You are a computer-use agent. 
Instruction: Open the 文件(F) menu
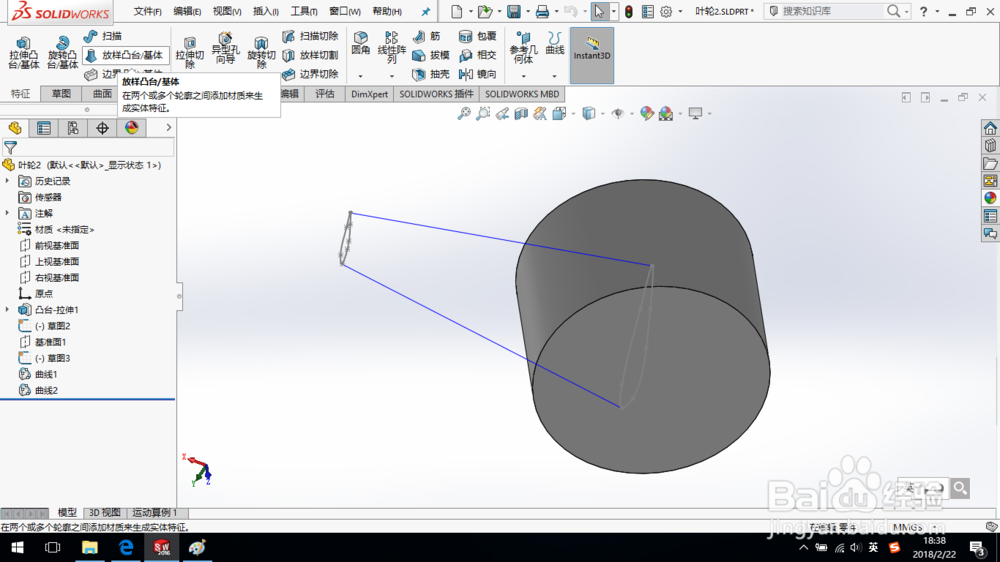tap(147, 11)
